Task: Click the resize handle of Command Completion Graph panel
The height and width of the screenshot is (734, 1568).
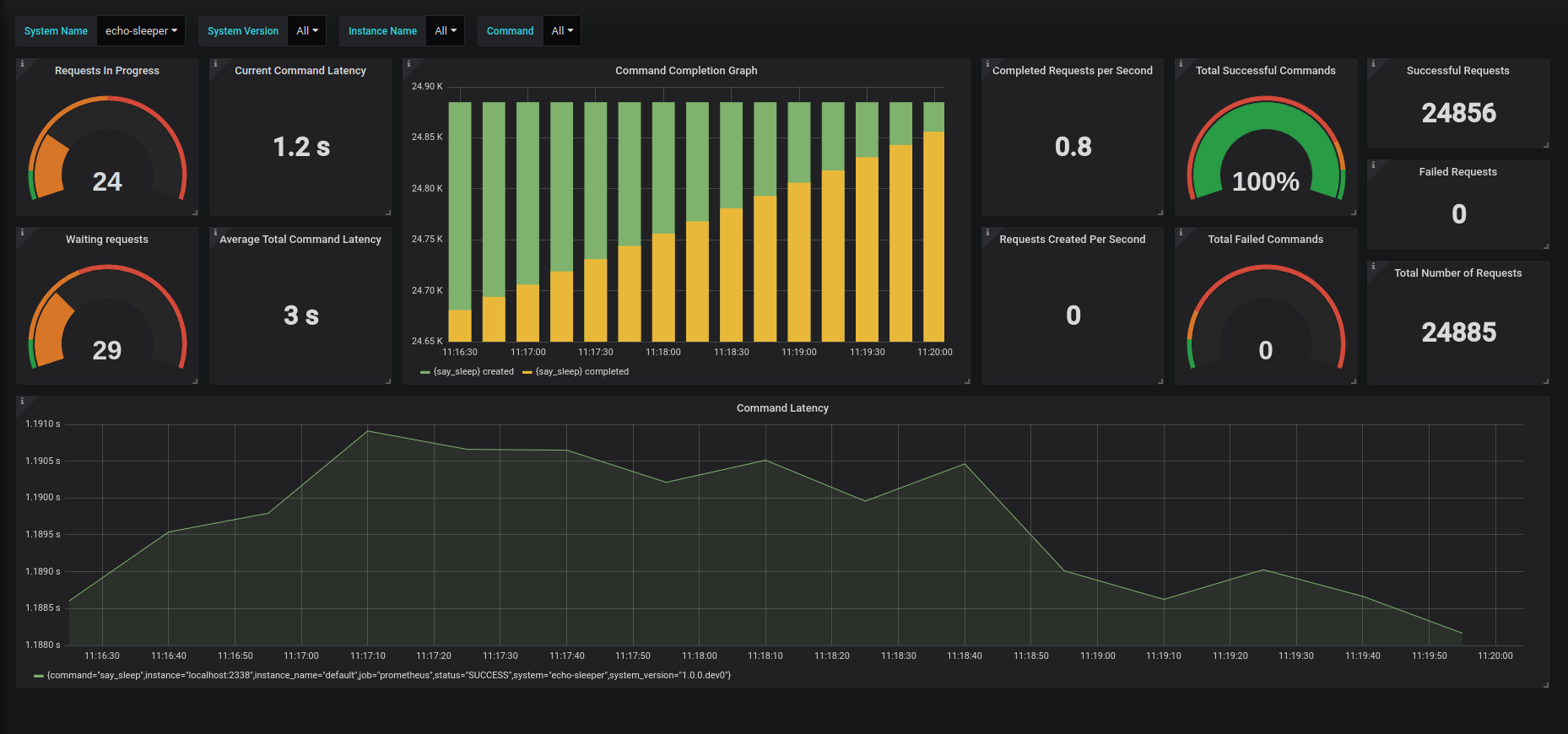Action: (x=967, y=381)
